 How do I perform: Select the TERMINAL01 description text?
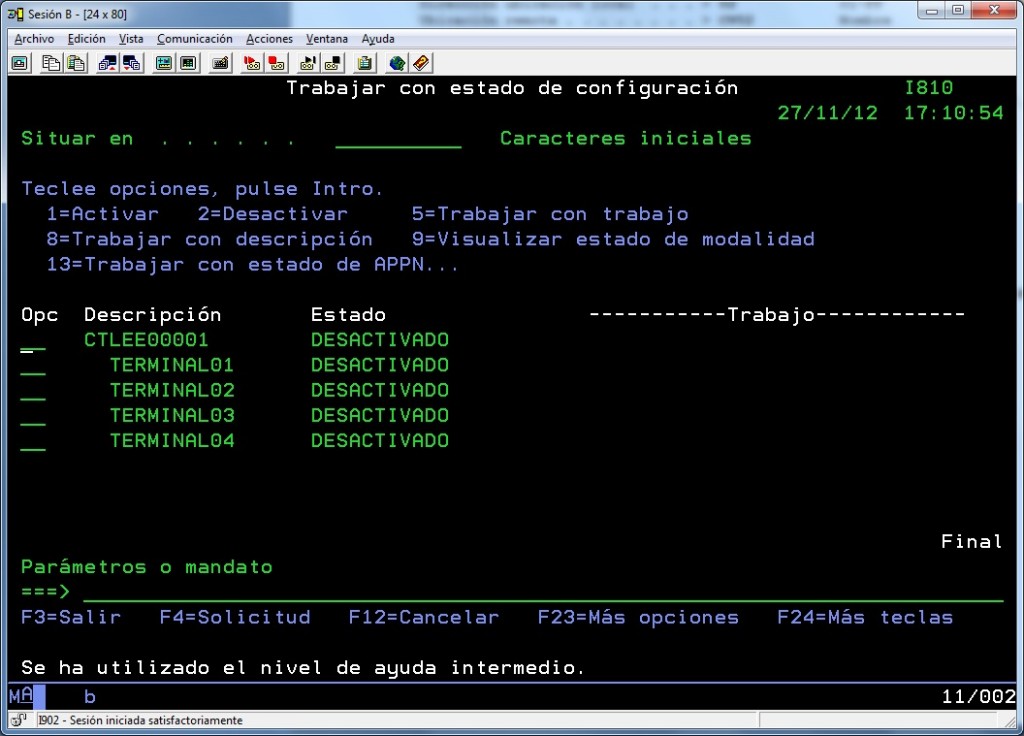[x=172, y=365]
